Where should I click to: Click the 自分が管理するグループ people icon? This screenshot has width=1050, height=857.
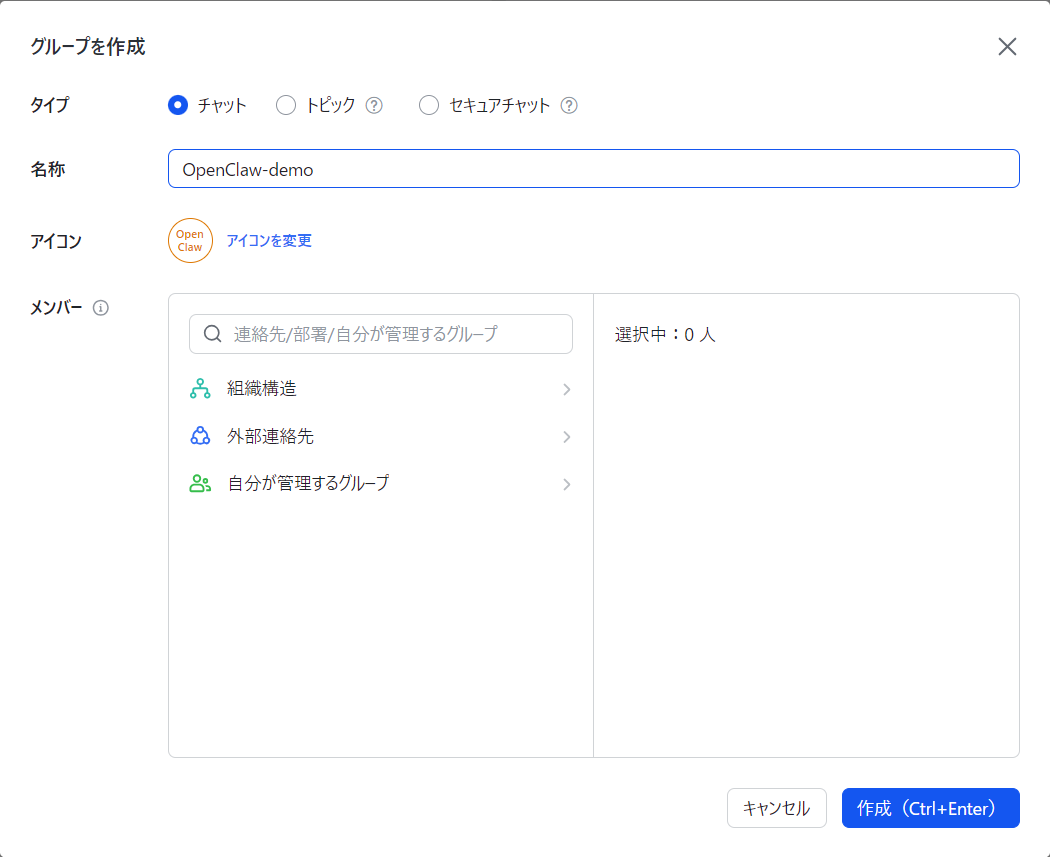coord(200,483)
